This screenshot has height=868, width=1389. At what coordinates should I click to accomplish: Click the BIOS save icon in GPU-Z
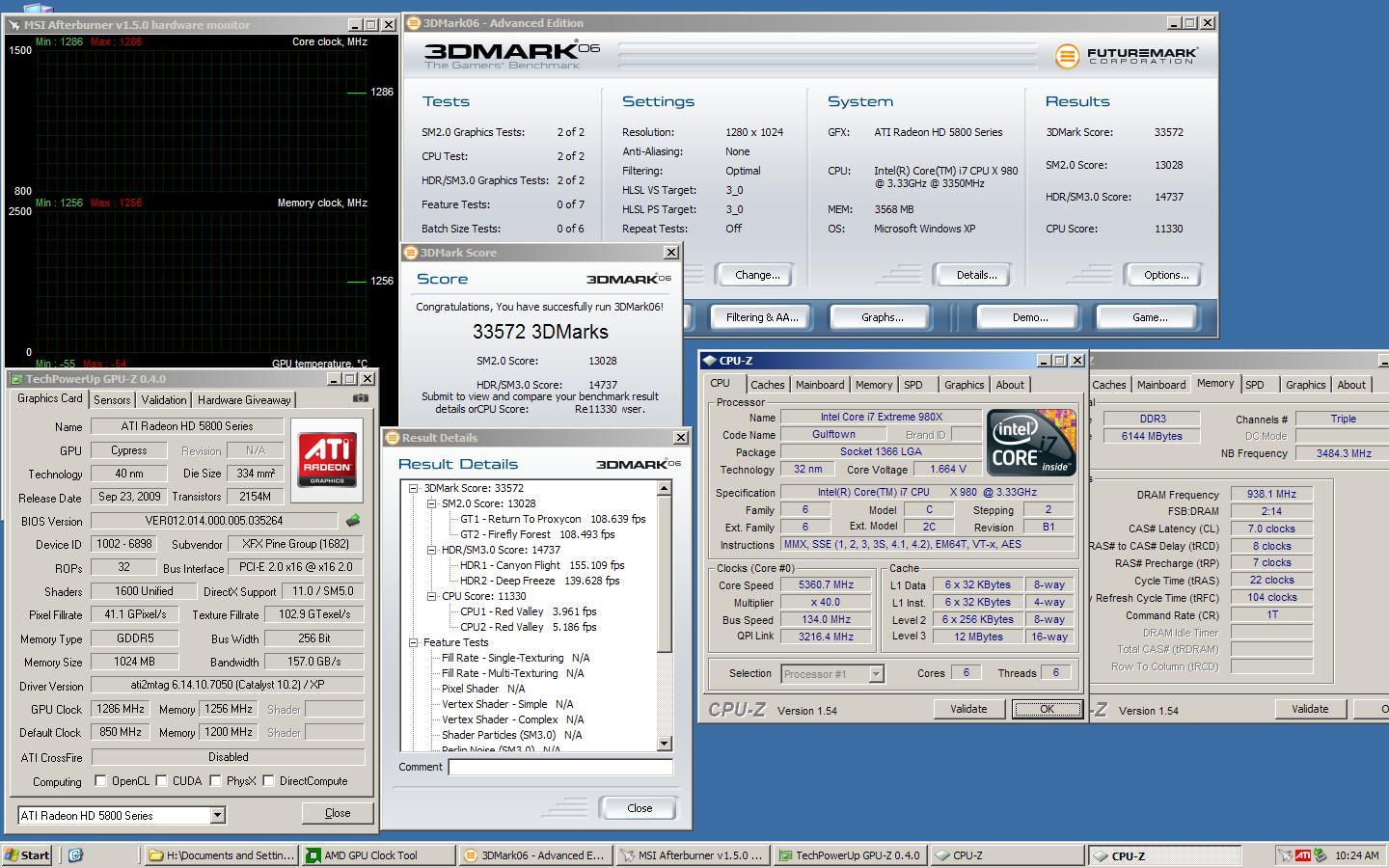[x=353, y=521]
